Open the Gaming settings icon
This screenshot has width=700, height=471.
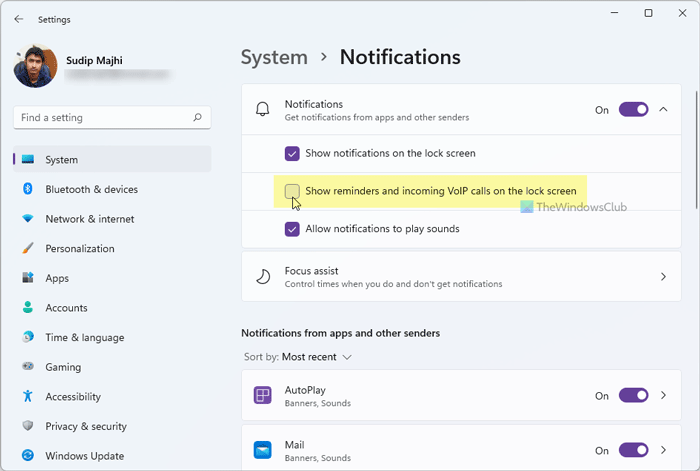[x=28, y=367]
